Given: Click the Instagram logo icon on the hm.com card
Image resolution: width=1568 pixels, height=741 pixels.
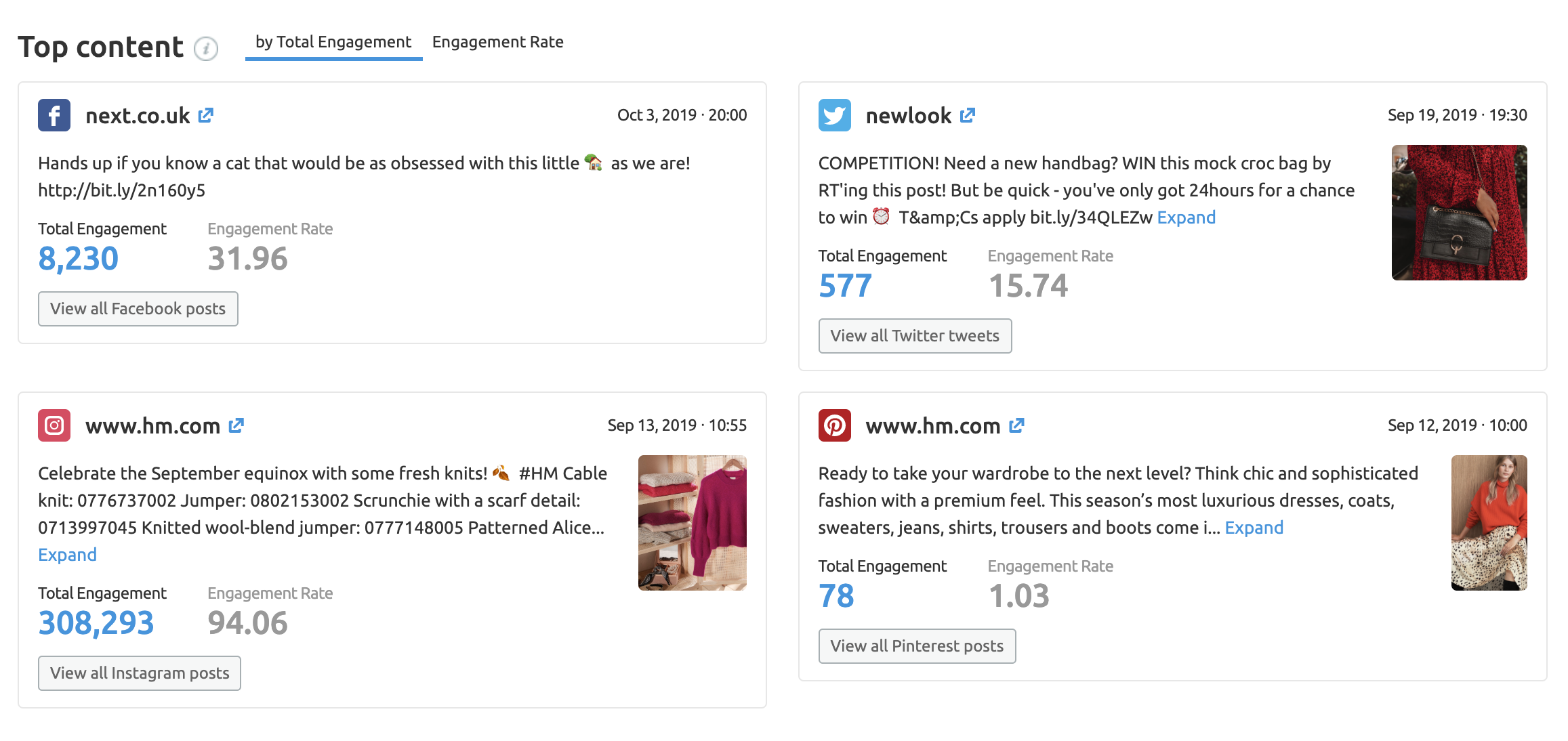Looking at the screenshot, I should click(54, 425).
